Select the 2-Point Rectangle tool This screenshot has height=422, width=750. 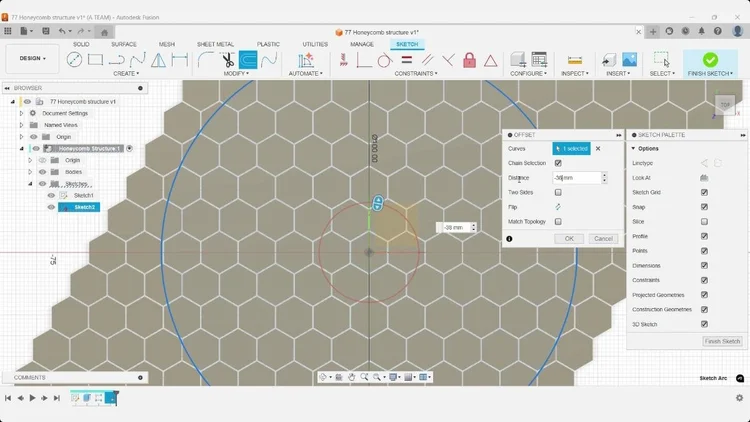pos(95,60)
